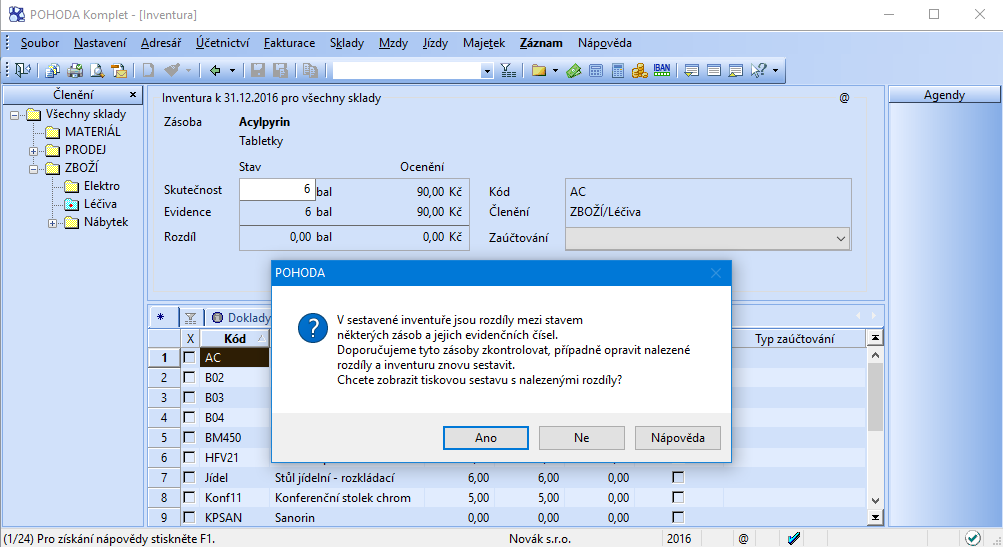Confirm the dialog with the Ano button
Viewport: 1003px width, 547px height.
tap(486, 438)
